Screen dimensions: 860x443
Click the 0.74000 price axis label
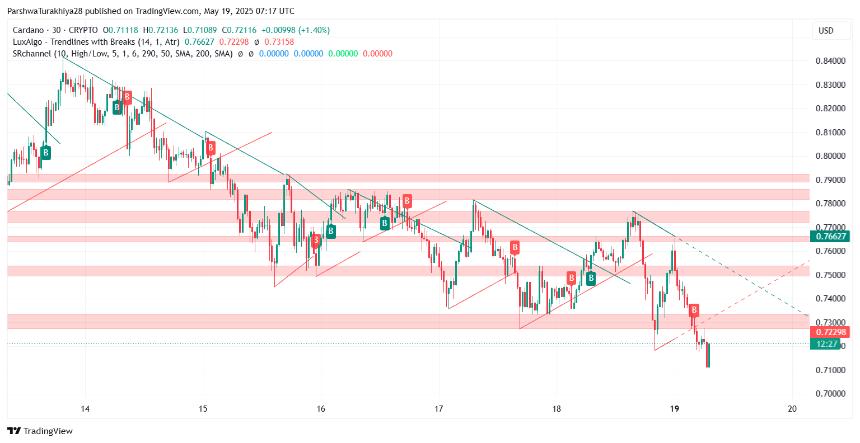click(830, 299)
